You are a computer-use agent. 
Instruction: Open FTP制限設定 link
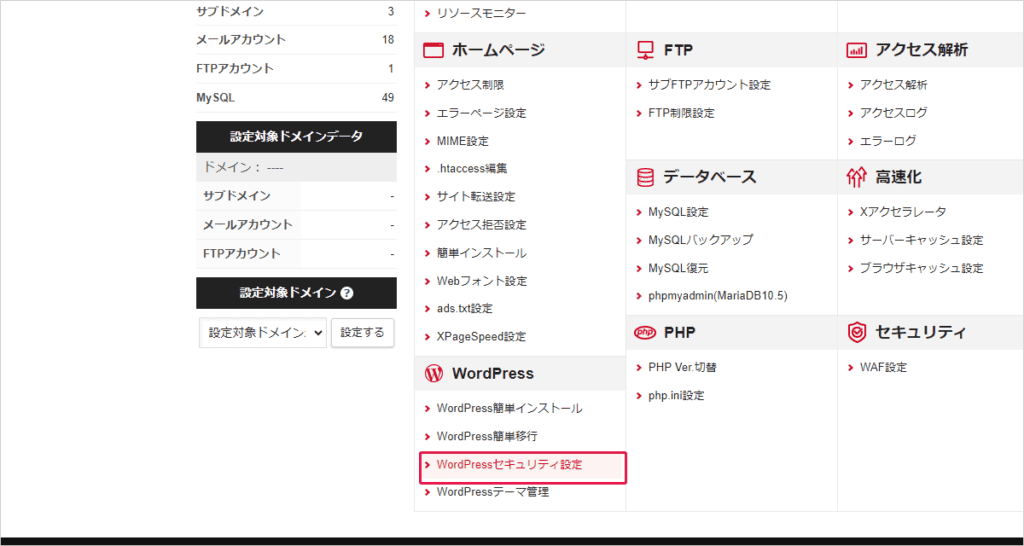coord(681,113)
